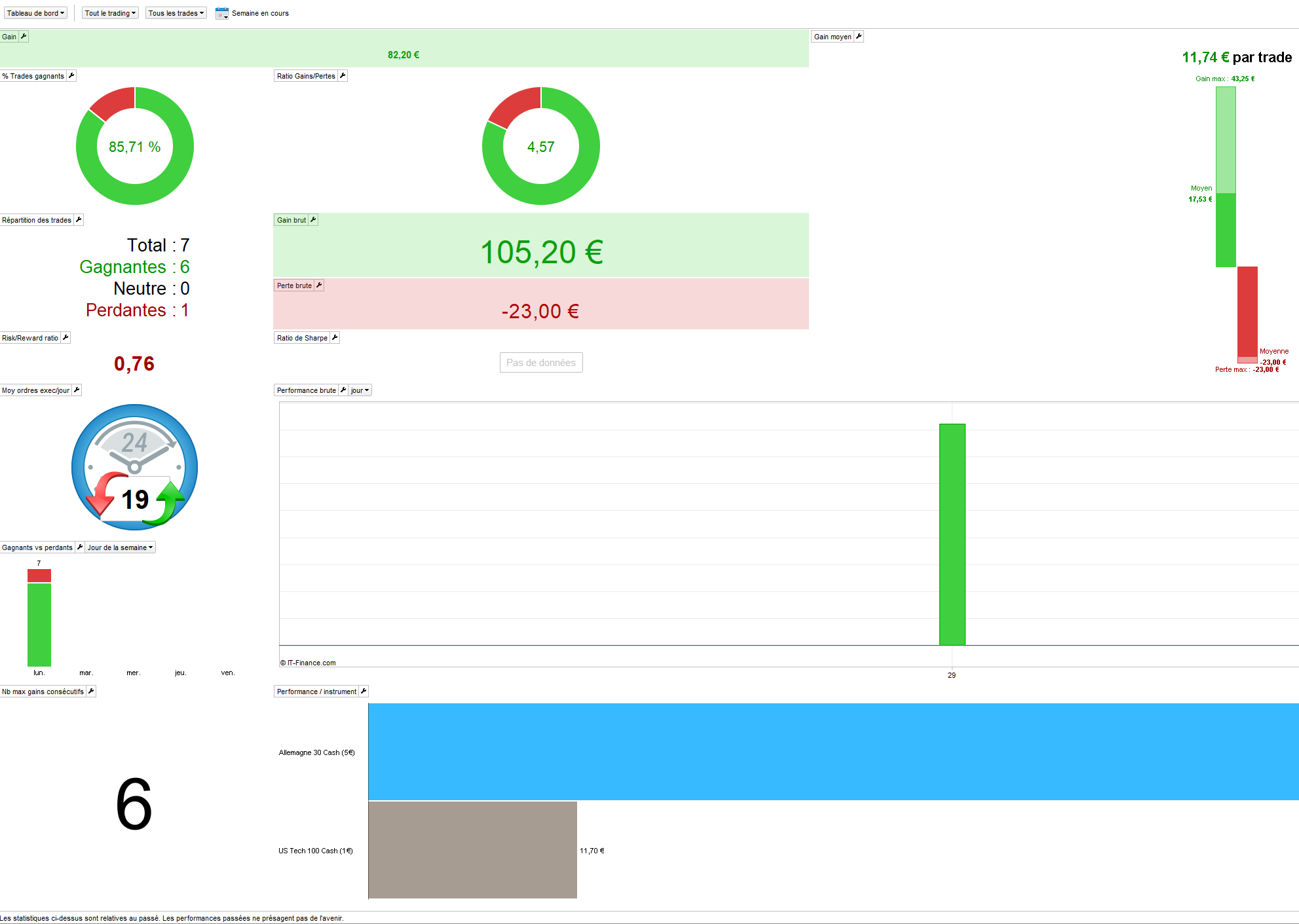Open Gain moyen widget settings wrench
Viewport: 1299px width, 924px height.
(x=859, y=37)
